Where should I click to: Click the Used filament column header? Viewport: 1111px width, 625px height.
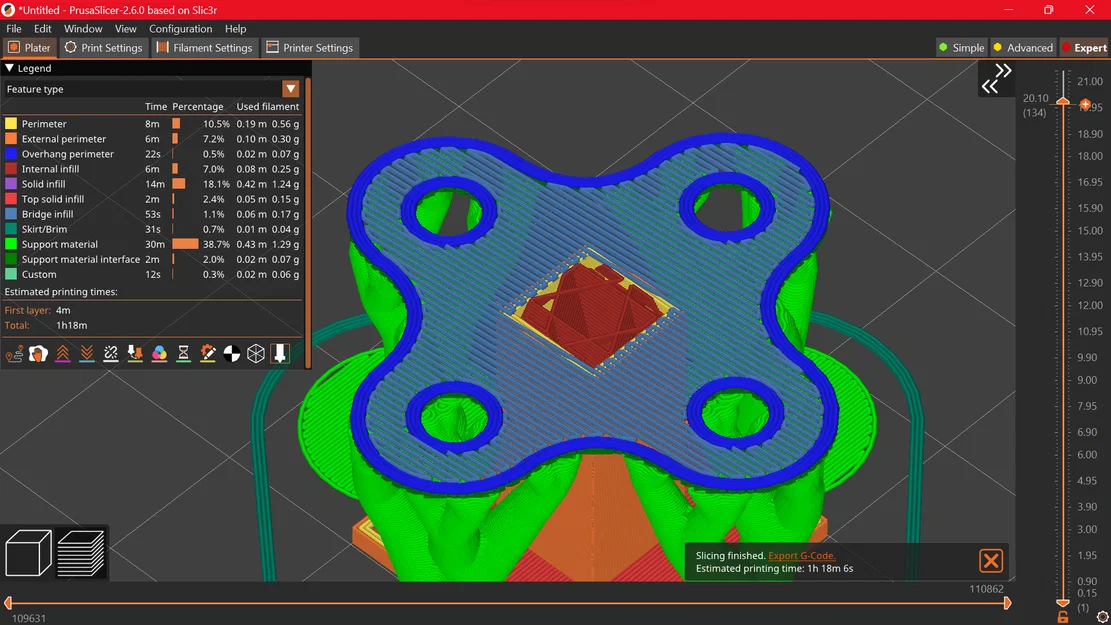[268, 106]
